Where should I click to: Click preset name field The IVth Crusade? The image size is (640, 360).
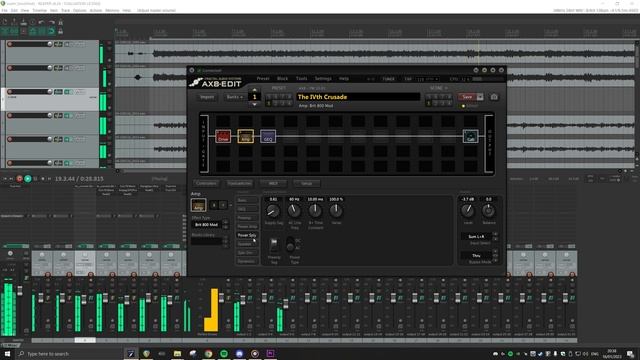click(358, 97)
